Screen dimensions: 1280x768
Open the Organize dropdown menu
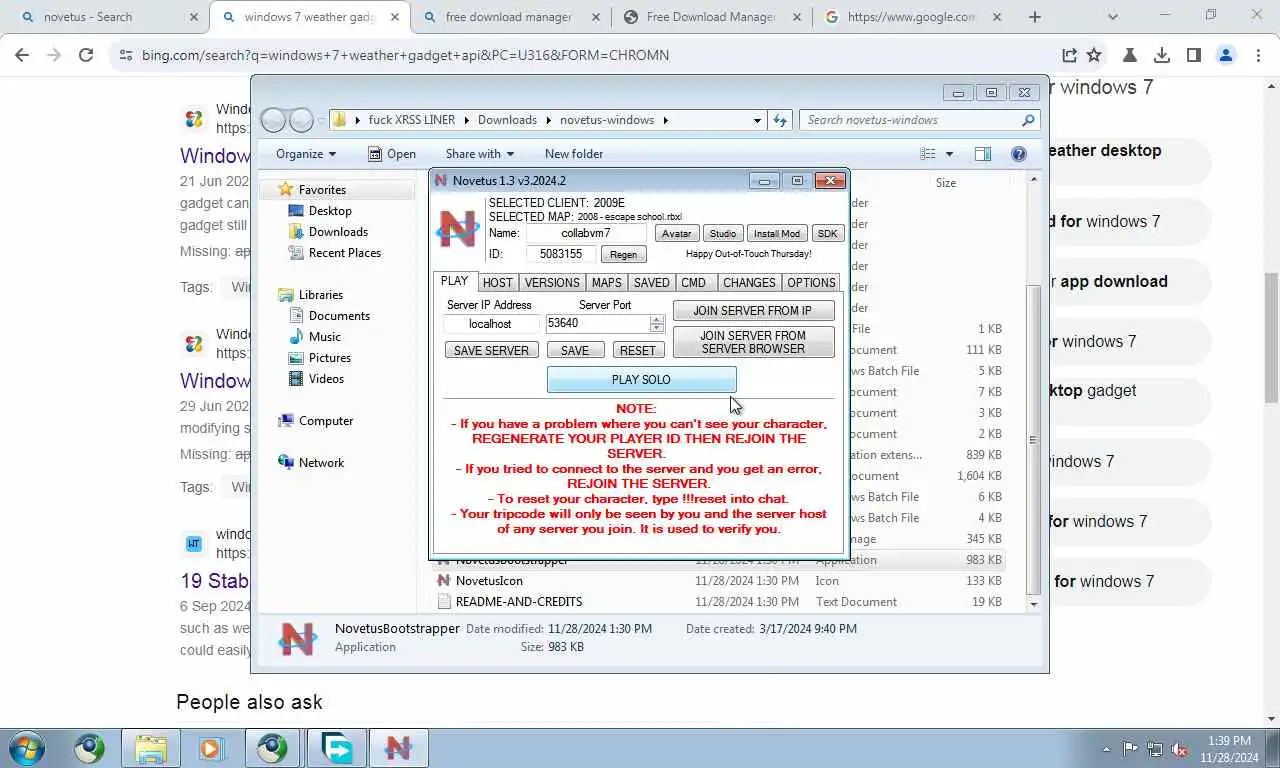(306, 154)
